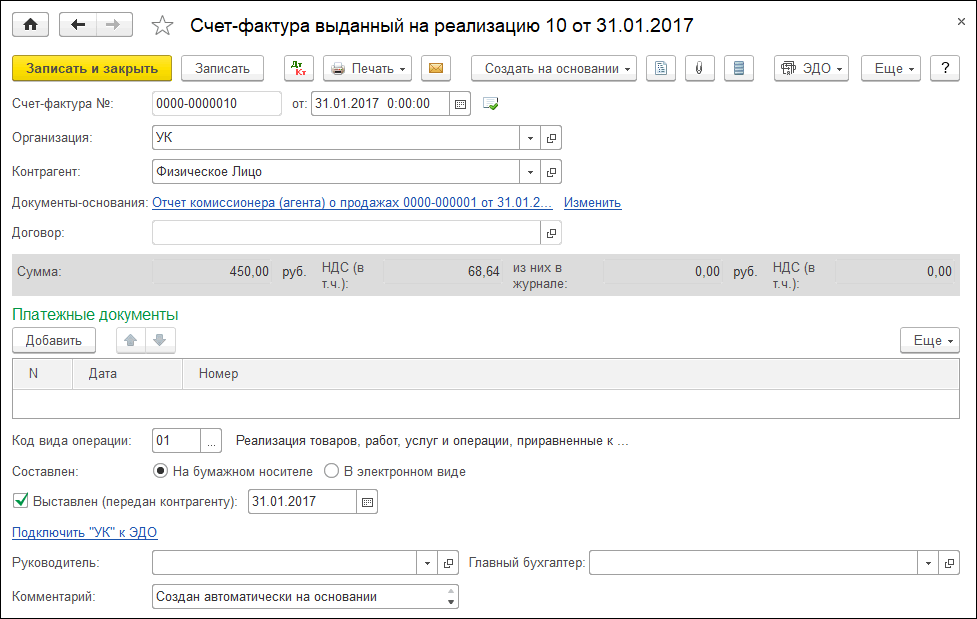
Task: Select На бумажном носителе radio option
Action: [160, 471]
